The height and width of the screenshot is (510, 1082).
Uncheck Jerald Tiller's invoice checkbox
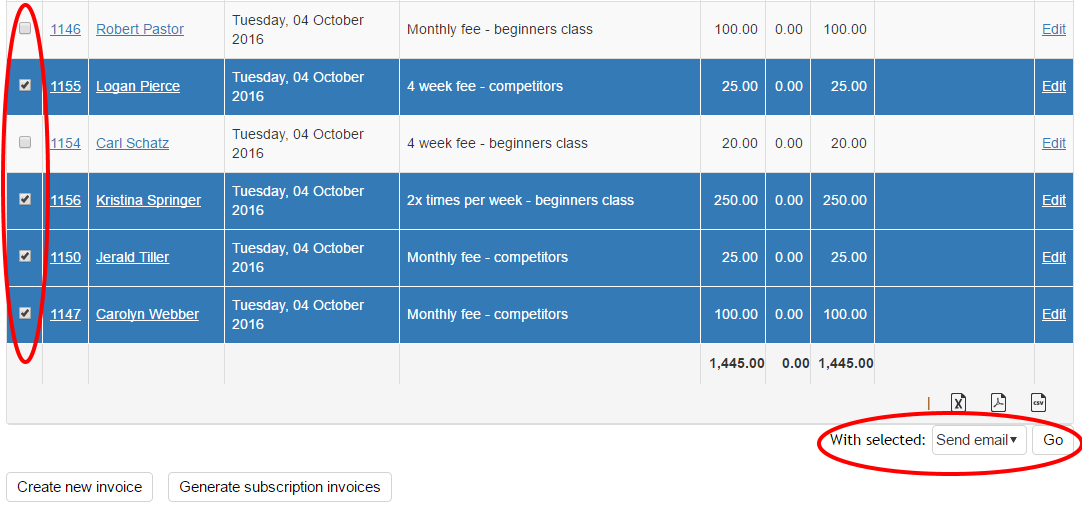(x=25, y=256)
